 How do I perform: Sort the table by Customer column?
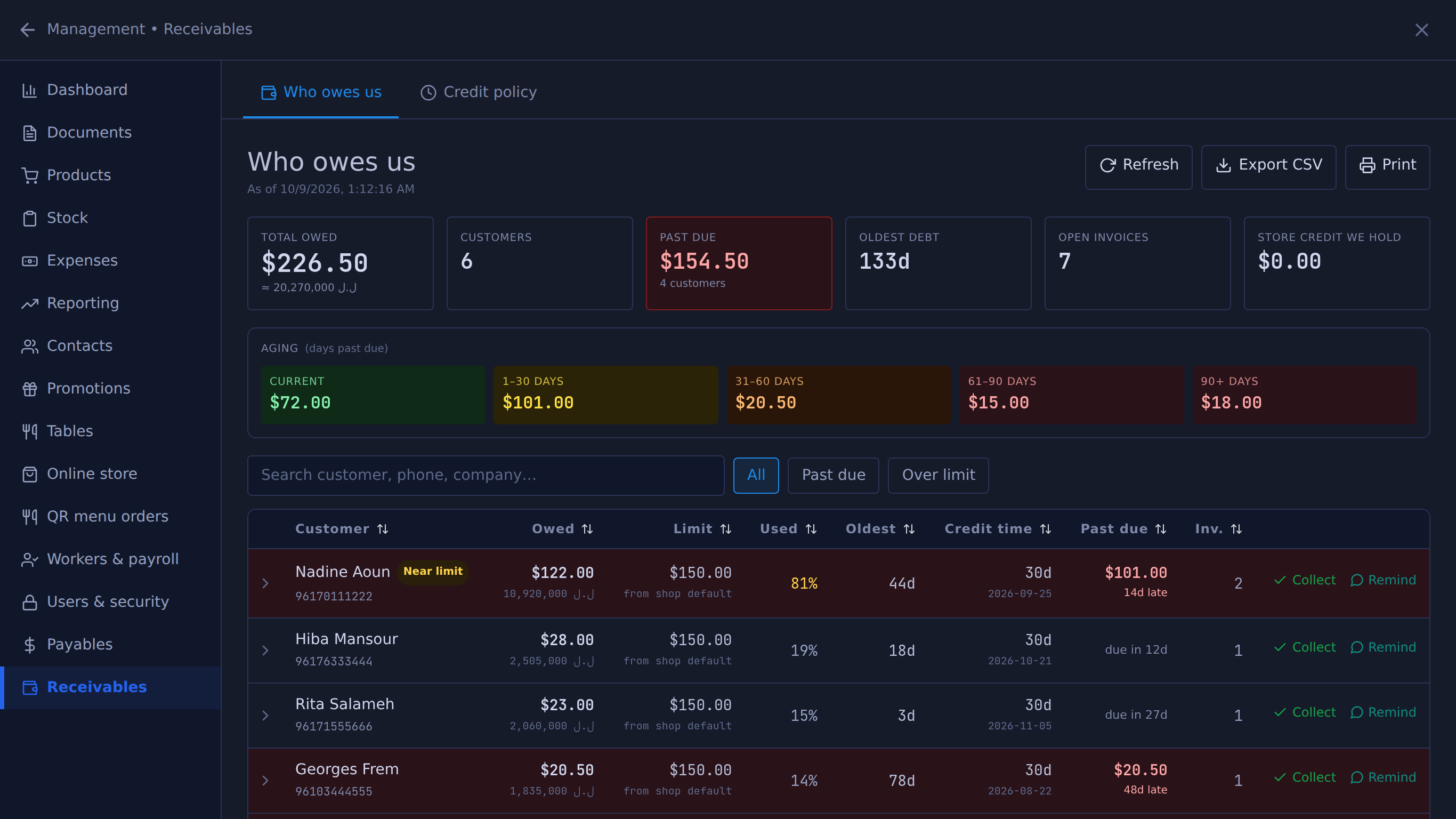[x=342, y=529]
